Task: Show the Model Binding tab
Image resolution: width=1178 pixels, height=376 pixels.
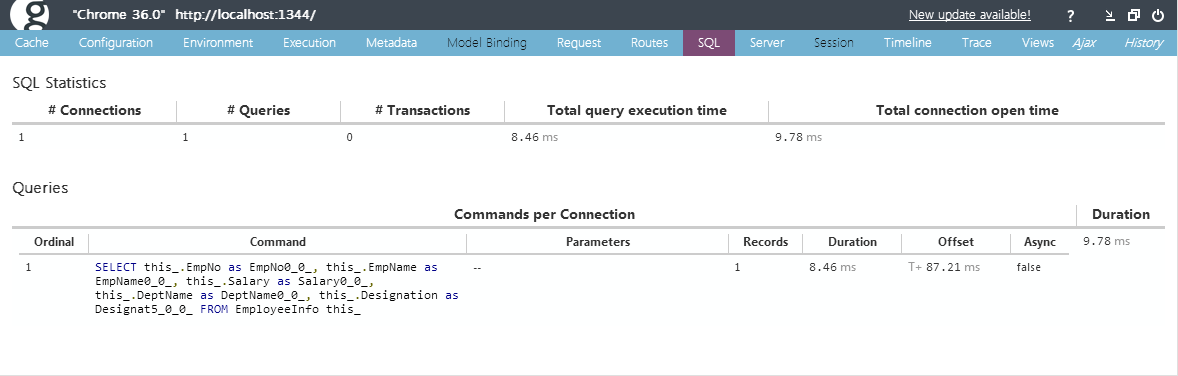Action: (x=487, y=43)
